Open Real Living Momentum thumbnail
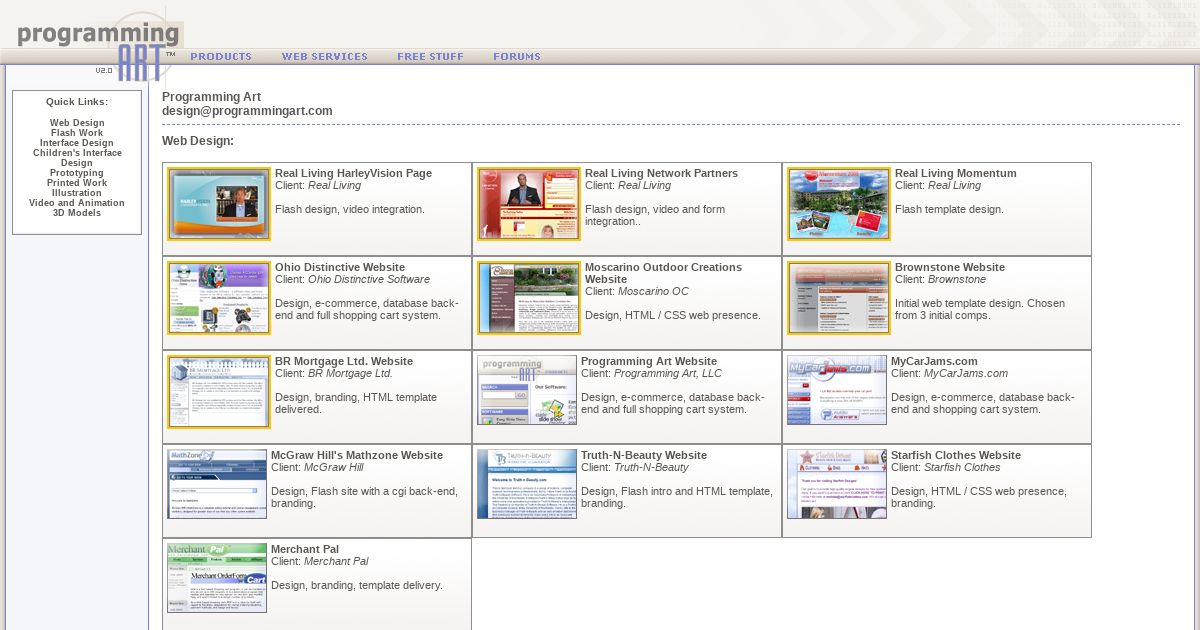 [839, 204]
